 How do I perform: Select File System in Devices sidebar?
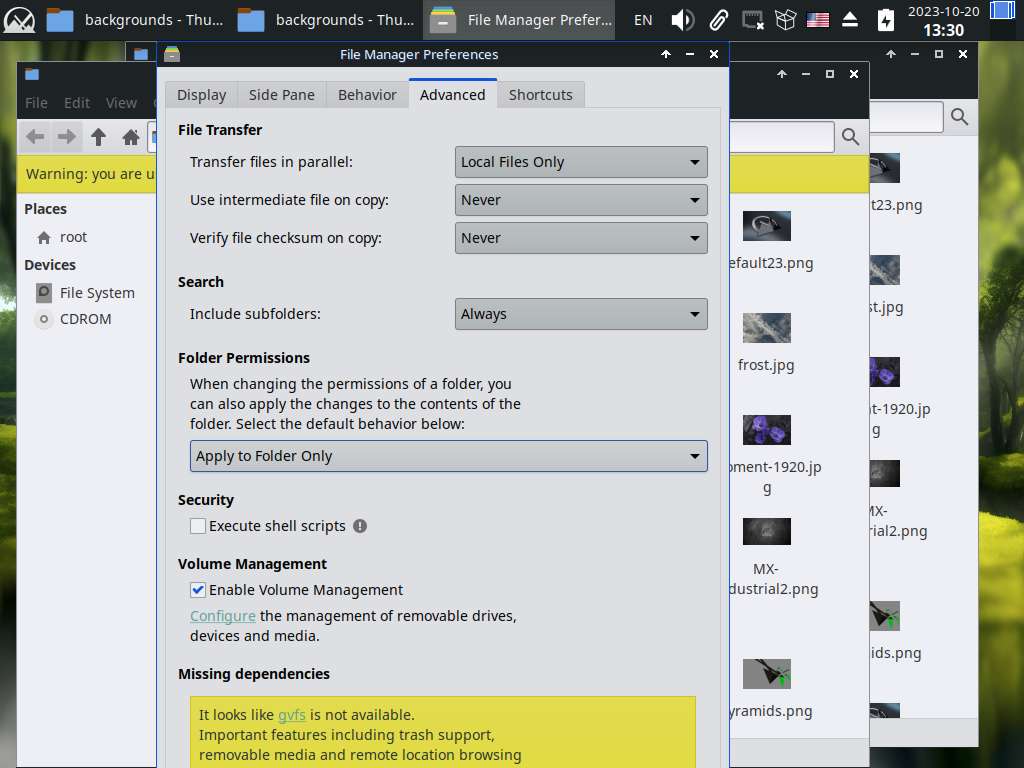pos(96,293)
